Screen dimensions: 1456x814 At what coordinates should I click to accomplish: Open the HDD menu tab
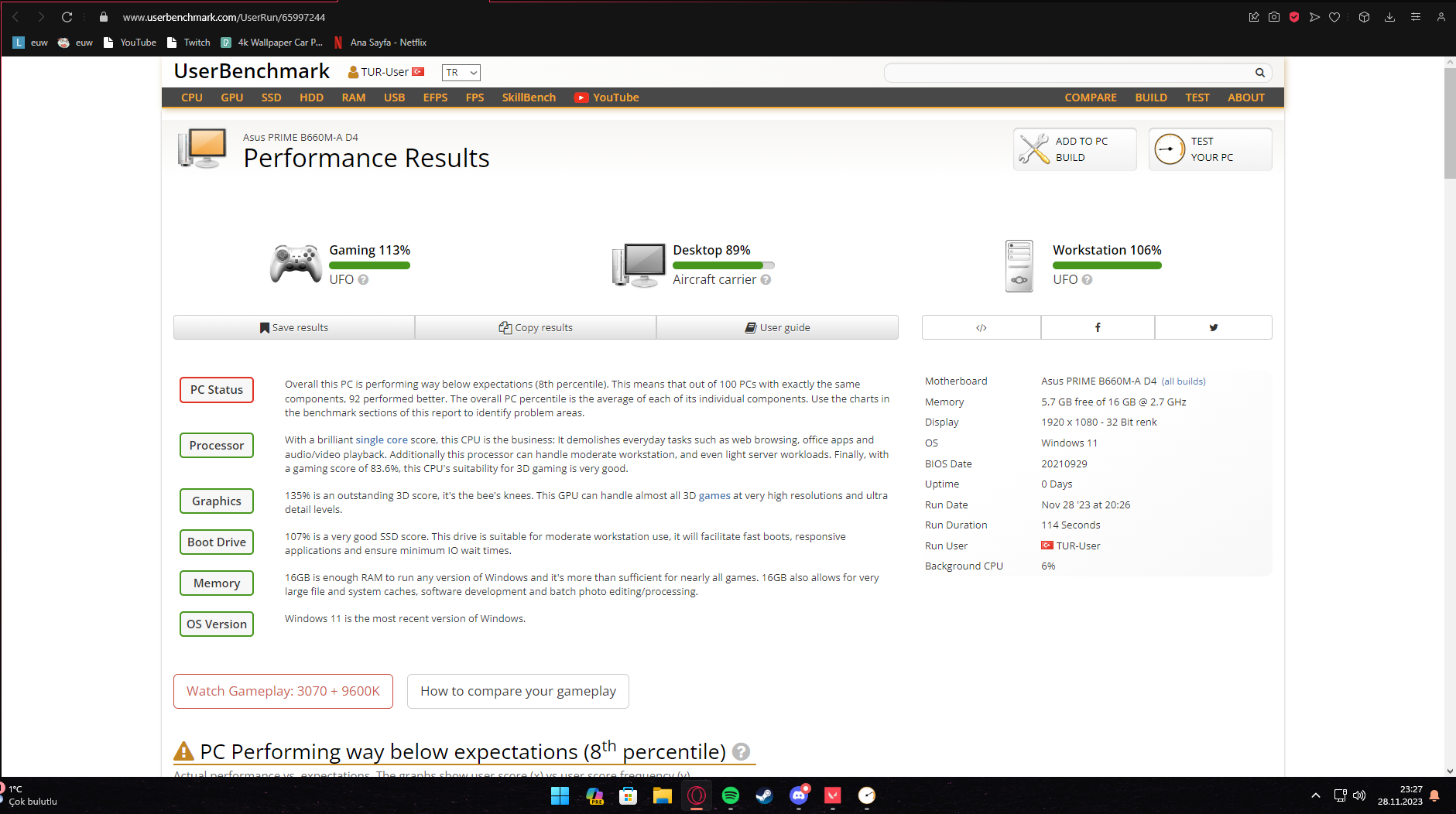tap(311, 97)
